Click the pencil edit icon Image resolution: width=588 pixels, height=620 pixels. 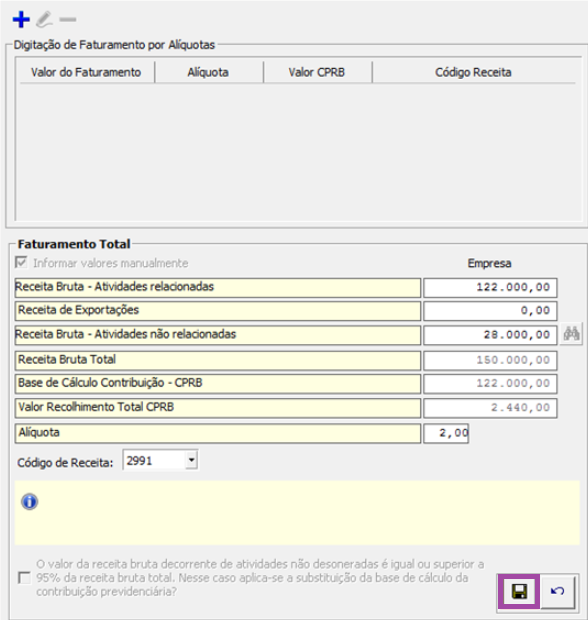pos(44,19)
